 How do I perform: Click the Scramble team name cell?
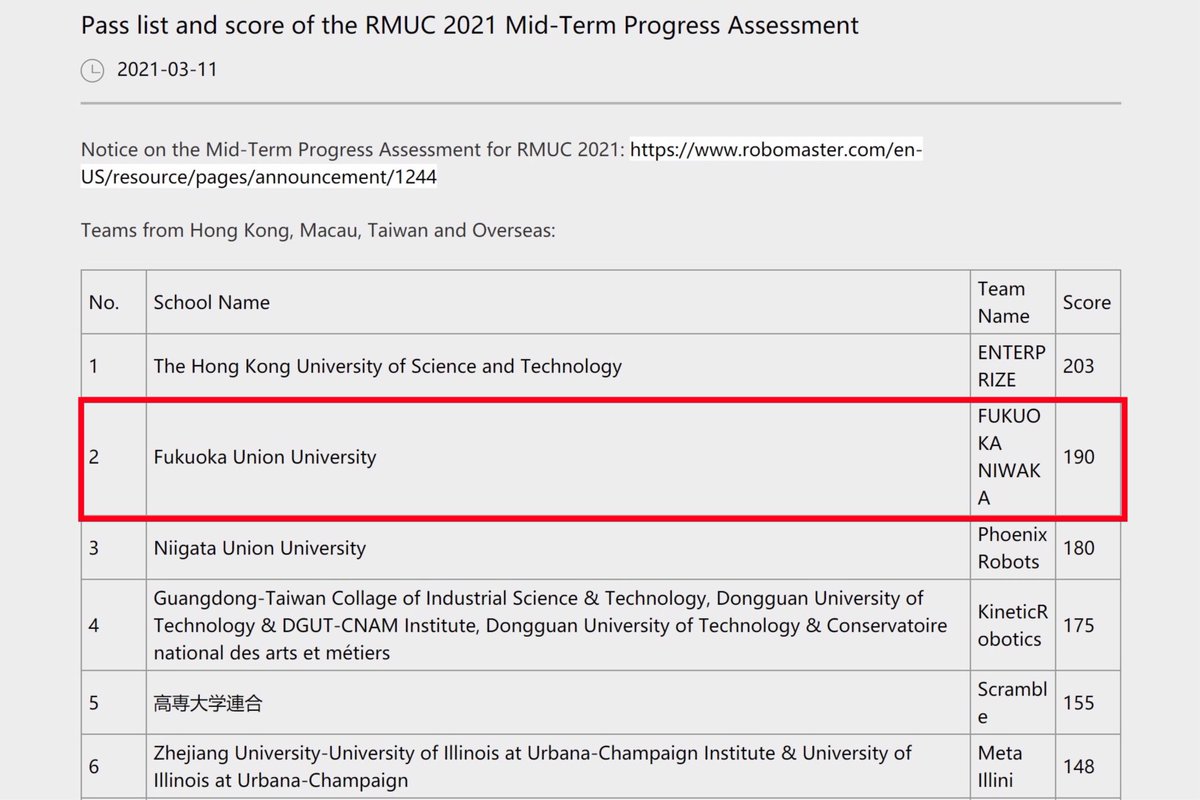click(1013, 703)
